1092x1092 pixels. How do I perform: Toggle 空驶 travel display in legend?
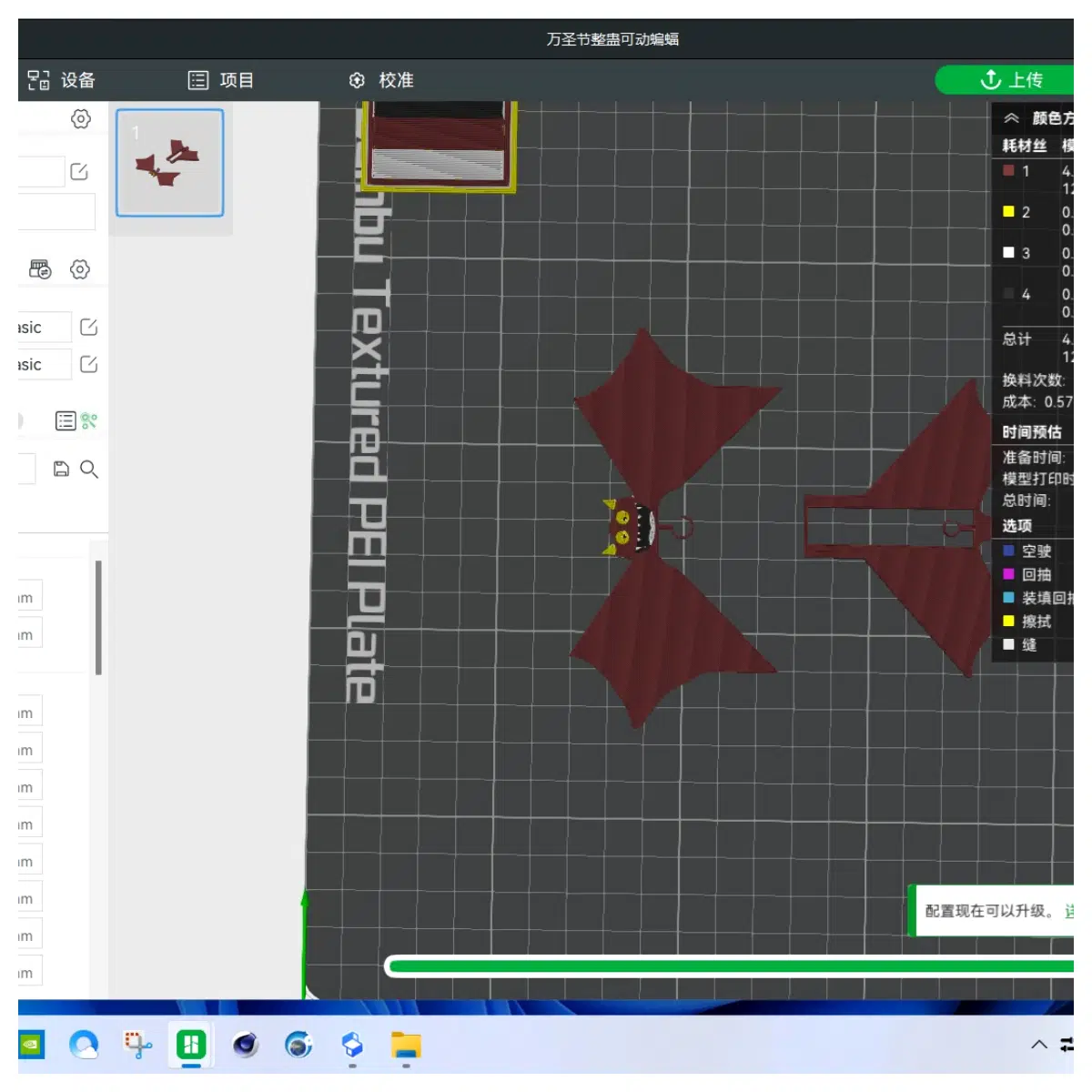pos(1026,551)
